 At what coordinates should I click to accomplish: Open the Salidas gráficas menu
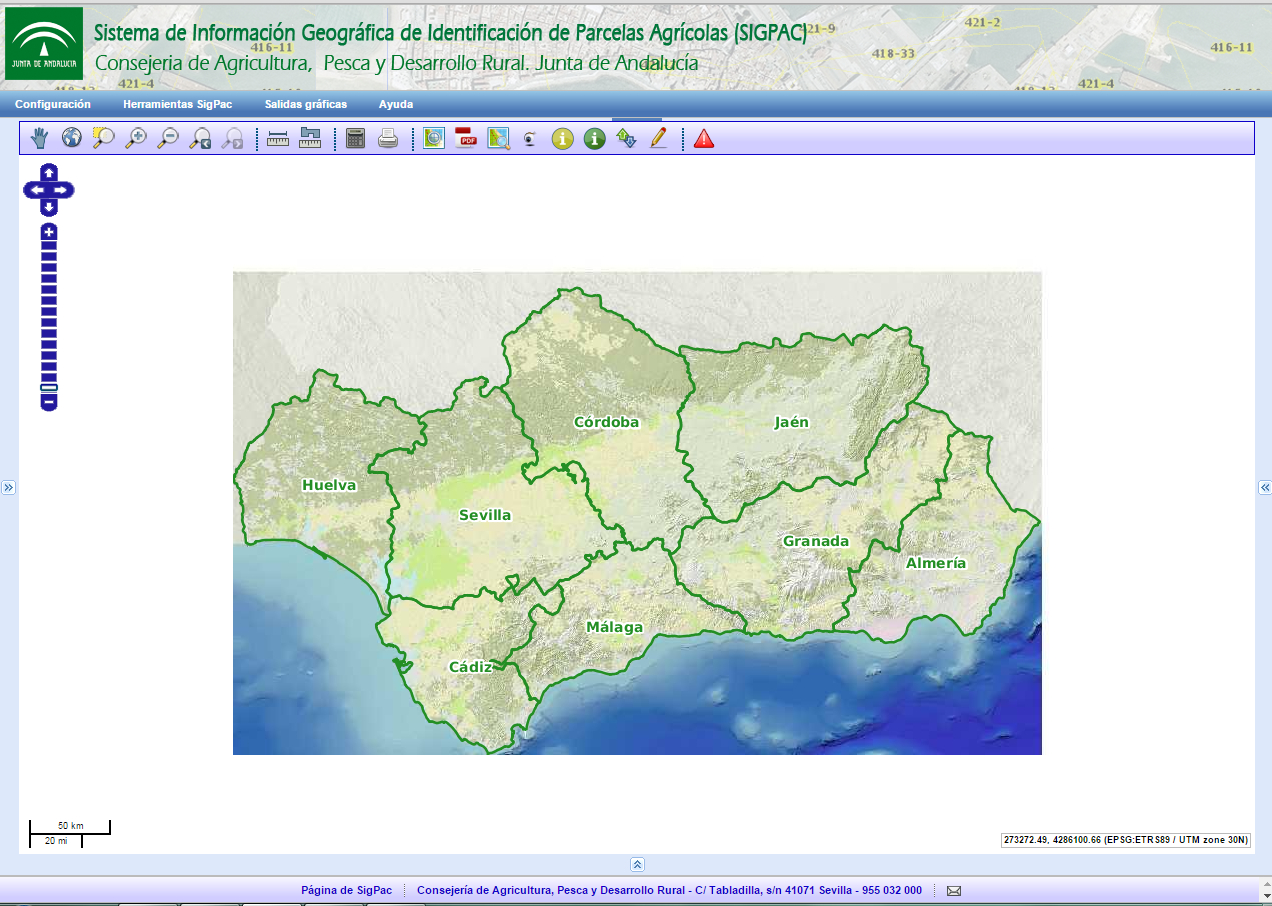click(305, 104)
